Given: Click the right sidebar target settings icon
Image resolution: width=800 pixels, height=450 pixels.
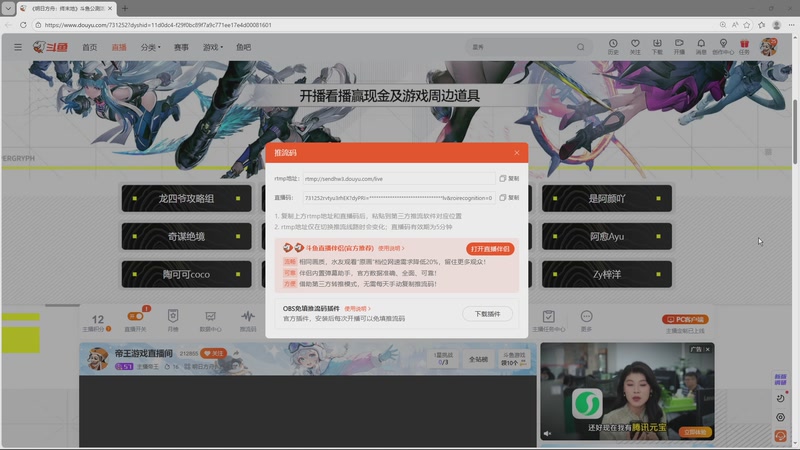Looking at the screenshot, I should (x=780, y=417).
